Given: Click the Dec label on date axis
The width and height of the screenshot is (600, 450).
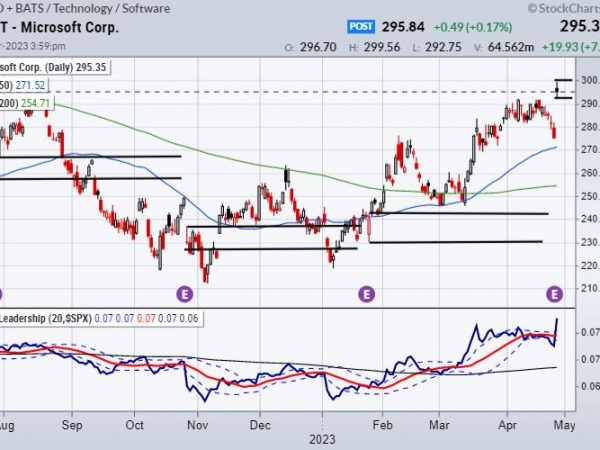Looking at the screenshot, I should (260, 425).
